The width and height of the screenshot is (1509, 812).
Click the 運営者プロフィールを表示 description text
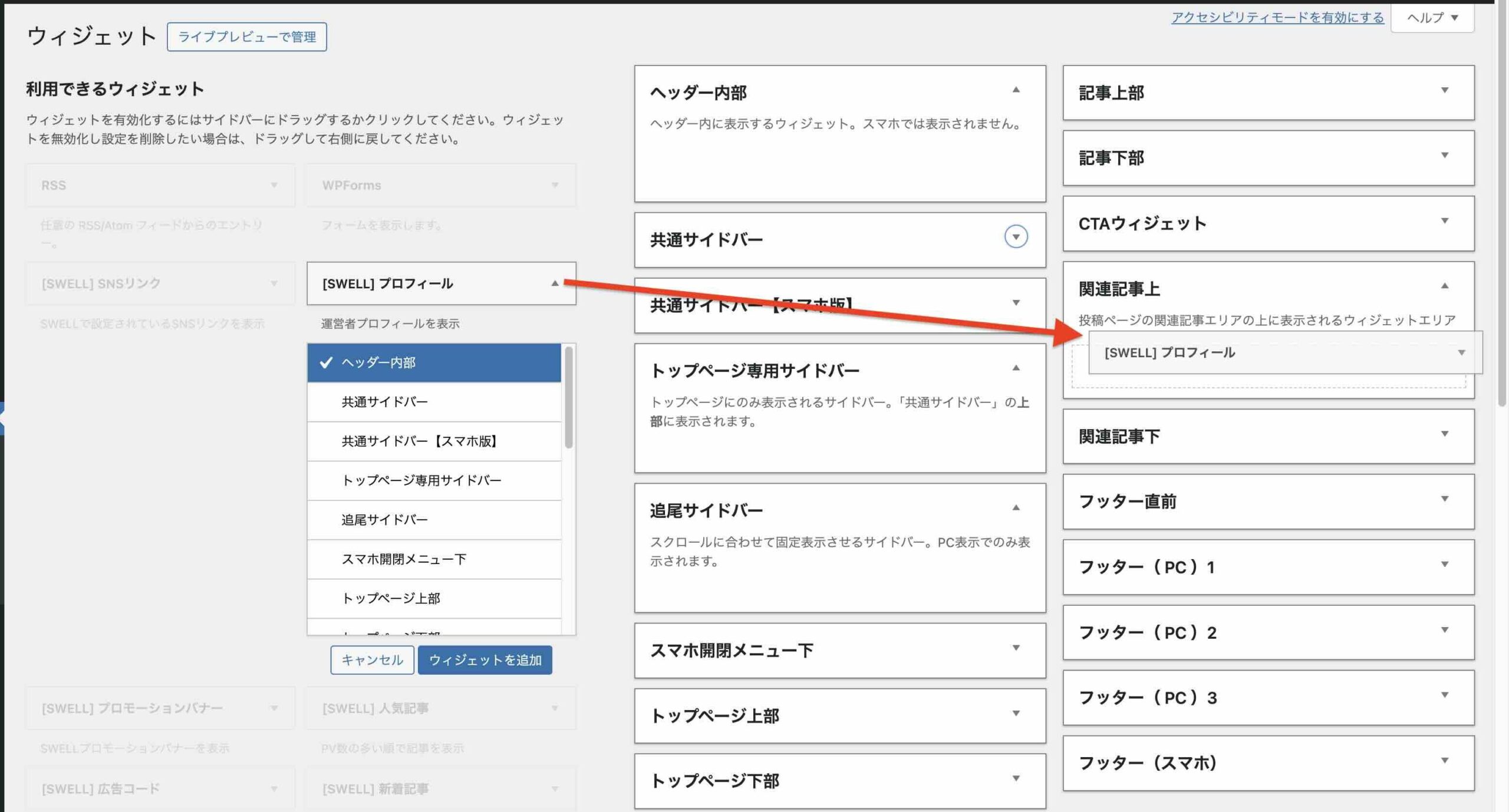coord(390,324)
